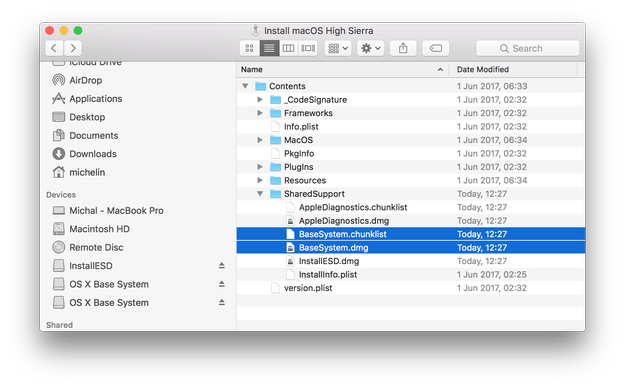Open AirDrop in the sidebar
Viewport: 625px width, 388px height.
pos(85,80)
